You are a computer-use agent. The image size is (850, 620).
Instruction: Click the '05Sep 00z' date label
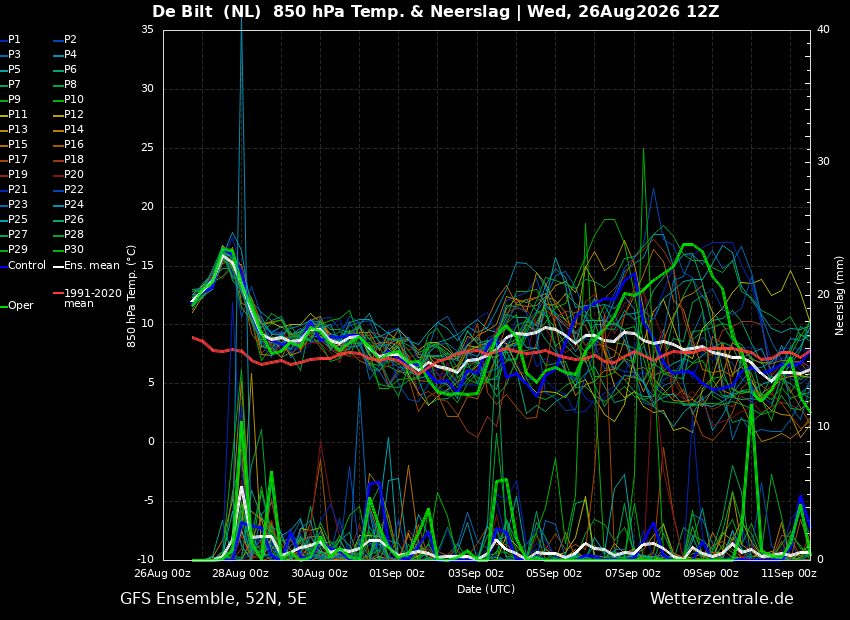click(554, 573)
